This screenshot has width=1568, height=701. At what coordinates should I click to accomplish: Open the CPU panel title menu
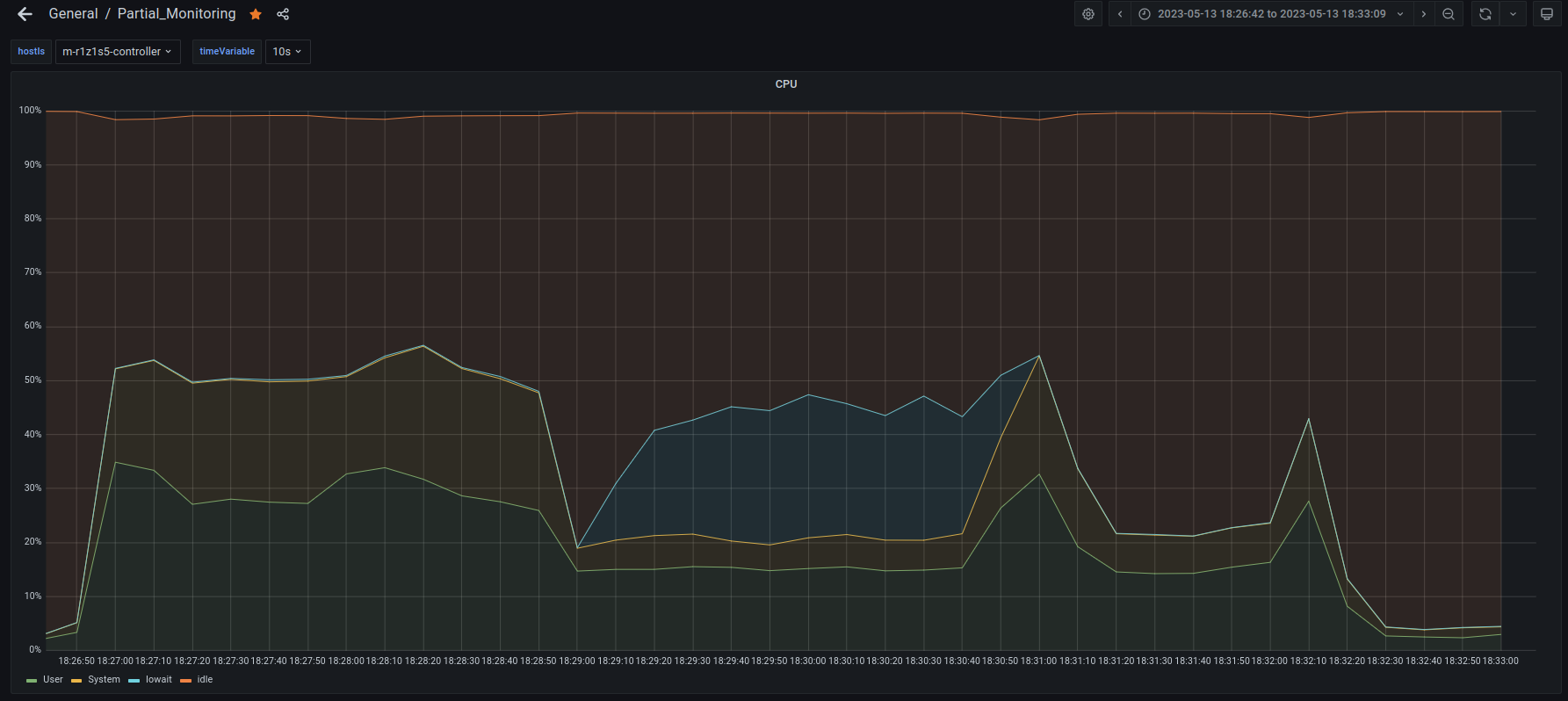pos(786,84)
